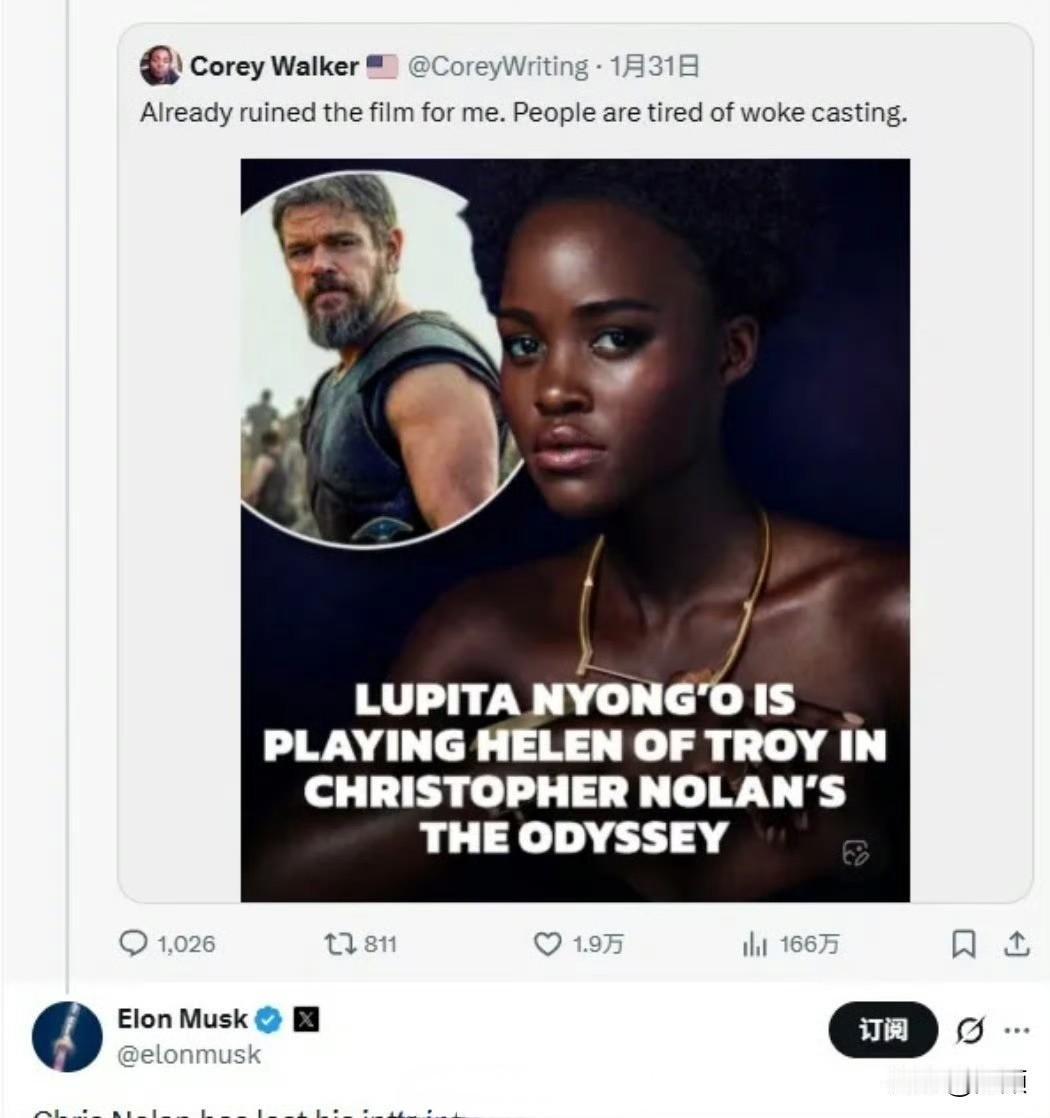Screen dimensions: 1050x1118
Task: Open the view count analytics icon
Action: [754, 944]
